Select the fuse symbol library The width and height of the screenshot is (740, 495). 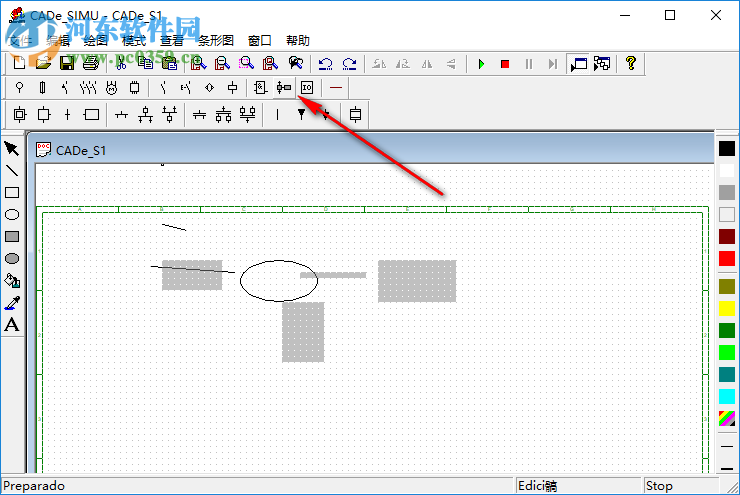(x=42, y=87)
